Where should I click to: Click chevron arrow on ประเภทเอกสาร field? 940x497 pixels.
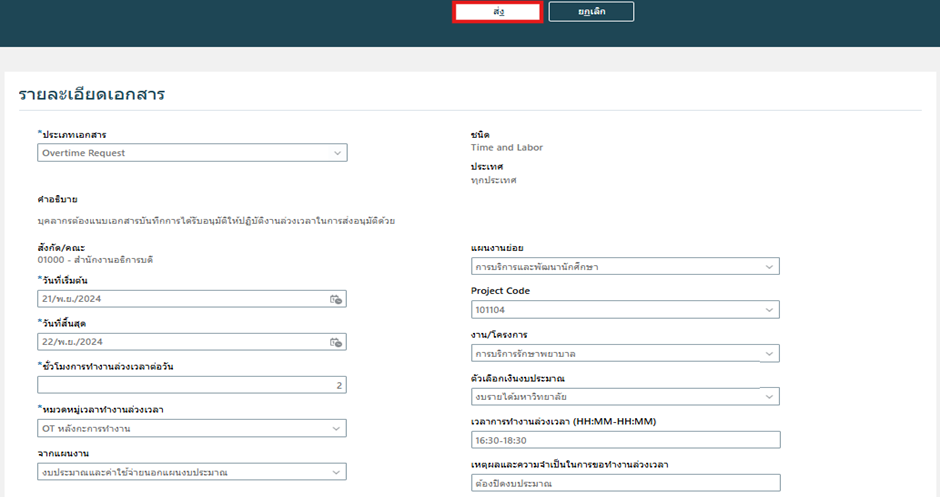(x=337, y=153)
